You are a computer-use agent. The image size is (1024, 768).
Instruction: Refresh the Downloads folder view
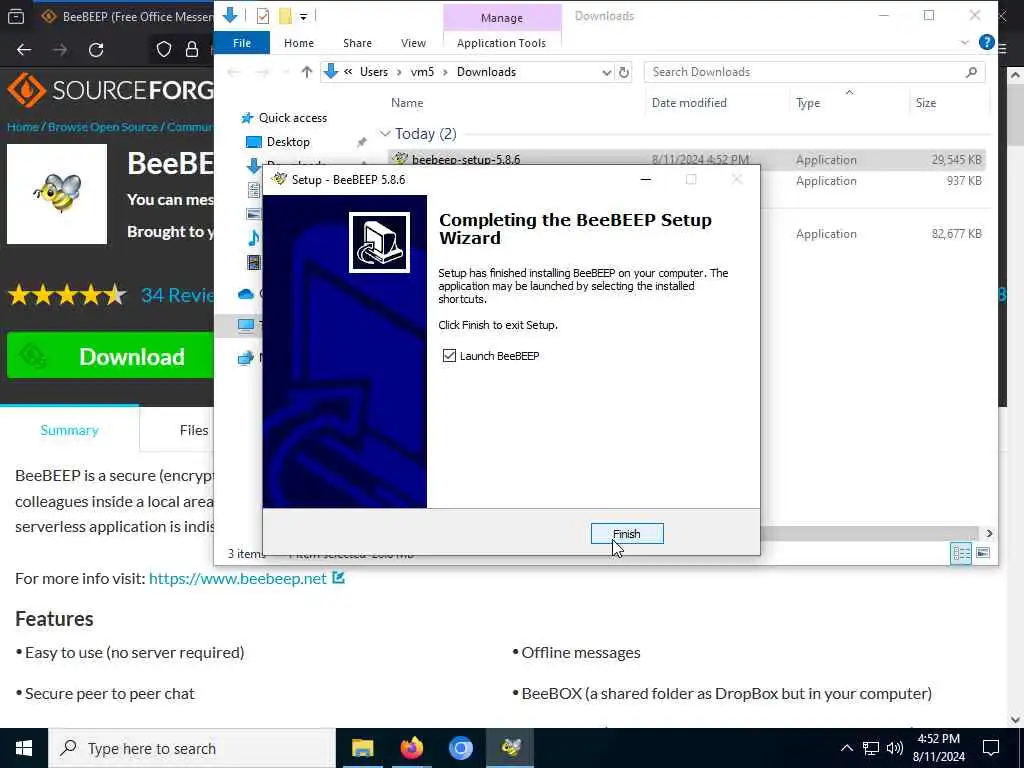[624, 72]
